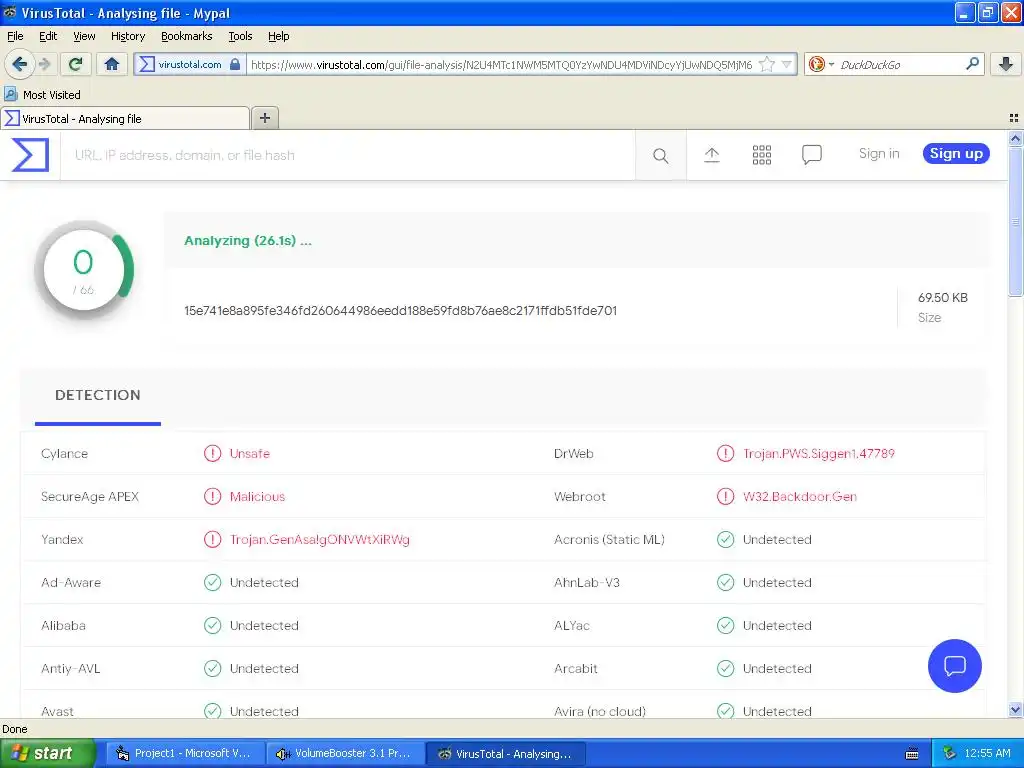Click the page scrollbar up arrow

(x=1015, y=138)
